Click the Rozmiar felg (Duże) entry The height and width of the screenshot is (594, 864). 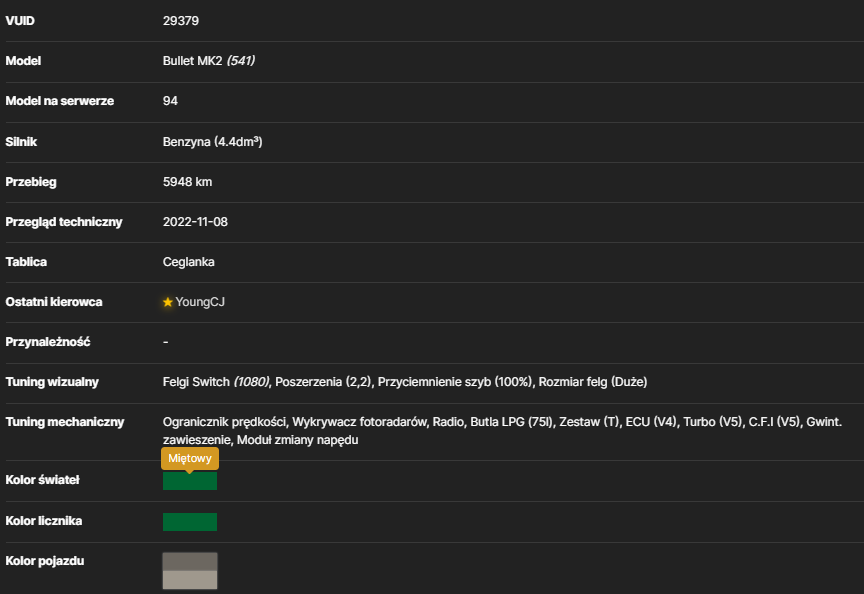coord(593,382)
